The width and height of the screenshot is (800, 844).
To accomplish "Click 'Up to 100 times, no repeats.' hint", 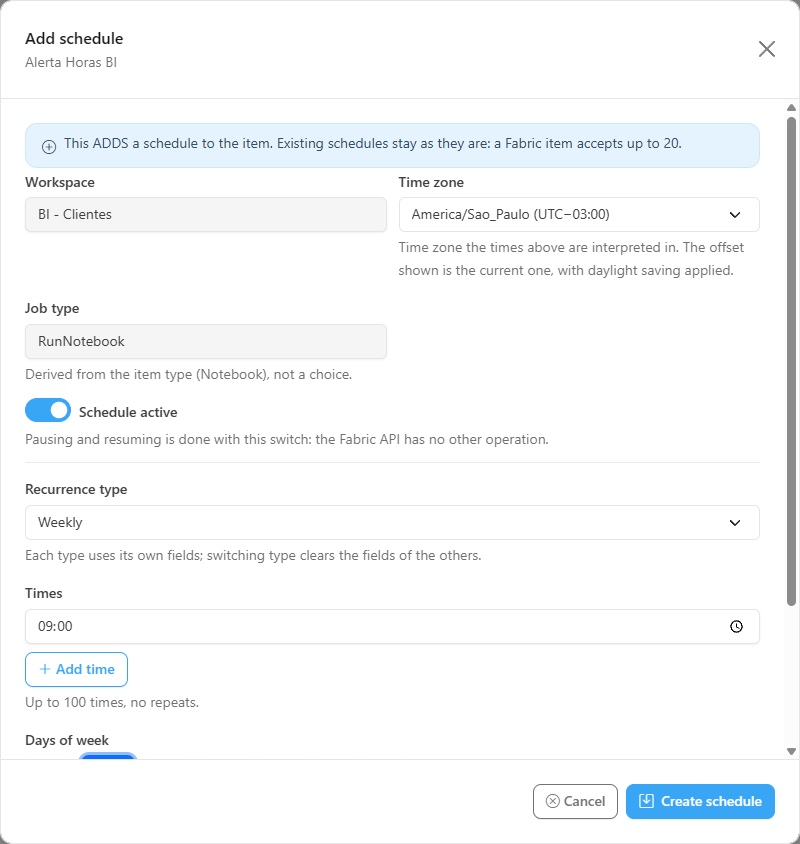I will [112, 702].
